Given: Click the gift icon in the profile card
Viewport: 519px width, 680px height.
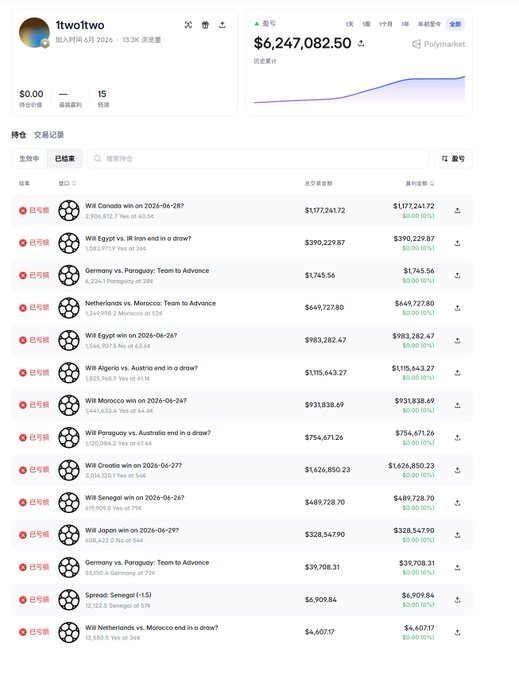Looking at the screenshot, I should click(205, 25).
